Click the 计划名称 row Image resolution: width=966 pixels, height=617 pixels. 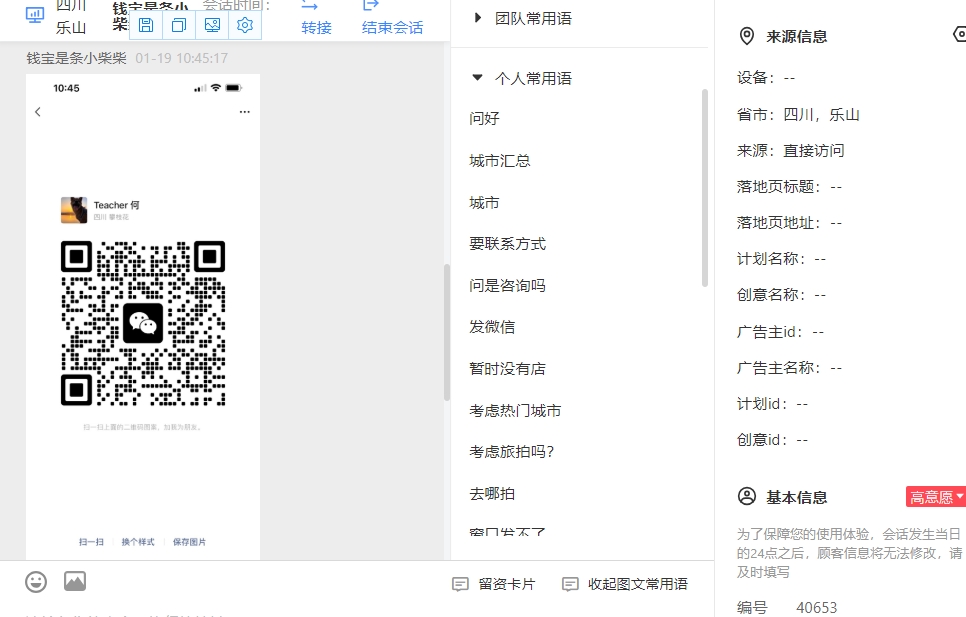(x=782, y=259)
